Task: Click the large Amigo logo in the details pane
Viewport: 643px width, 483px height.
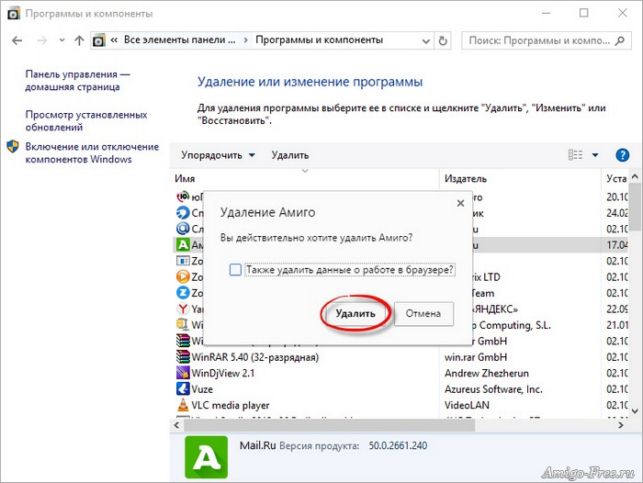Action: (206, 457)
